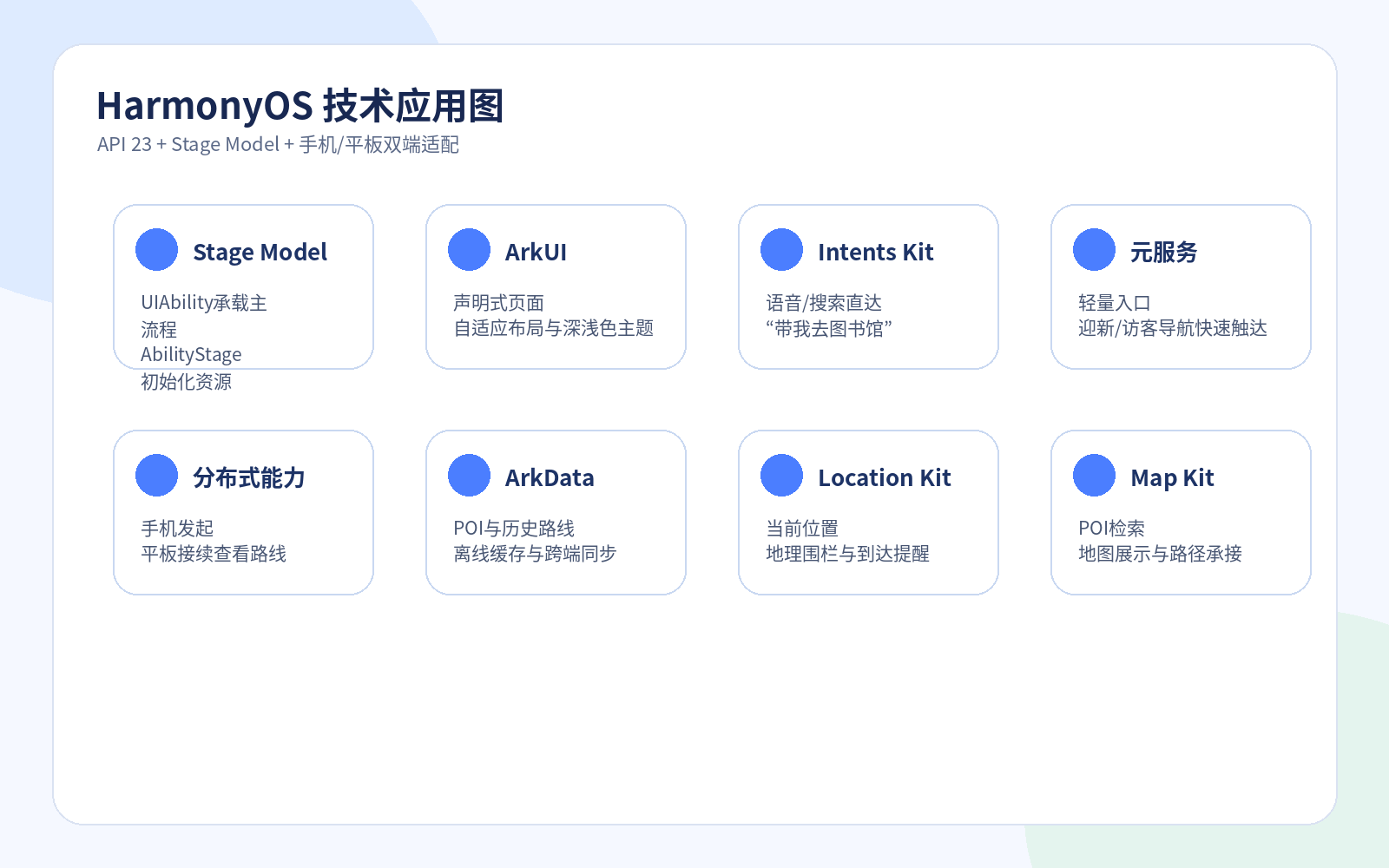The image size is (1389, 868).
Task: Click the text 语音/搜索直达
Action: pyautogui.click(x=823, y=303)
